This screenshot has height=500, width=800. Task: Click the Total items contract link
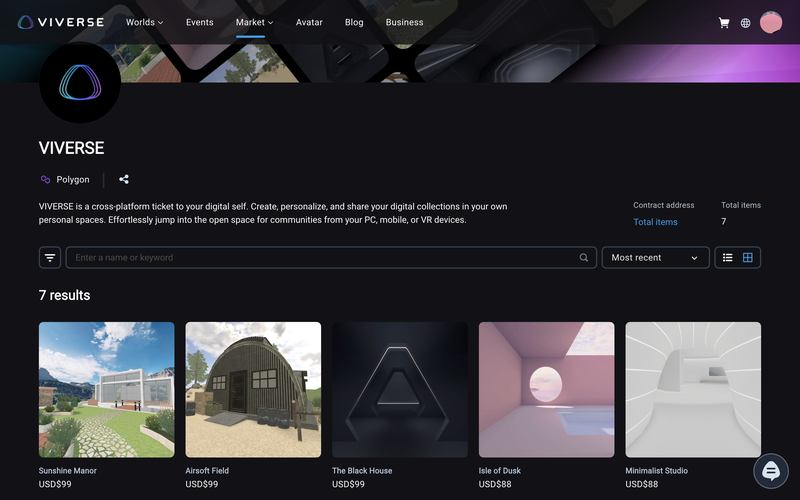pyautogui.click(x=655, y=222)
